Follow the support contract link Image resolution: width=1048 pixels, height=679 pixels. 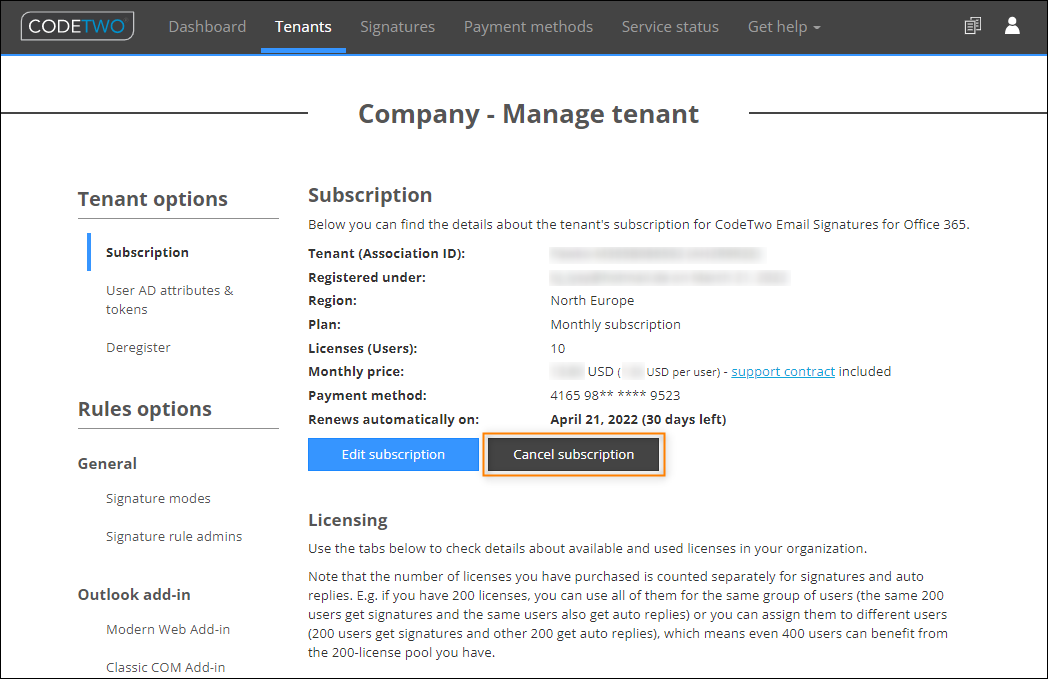point(783,372)
